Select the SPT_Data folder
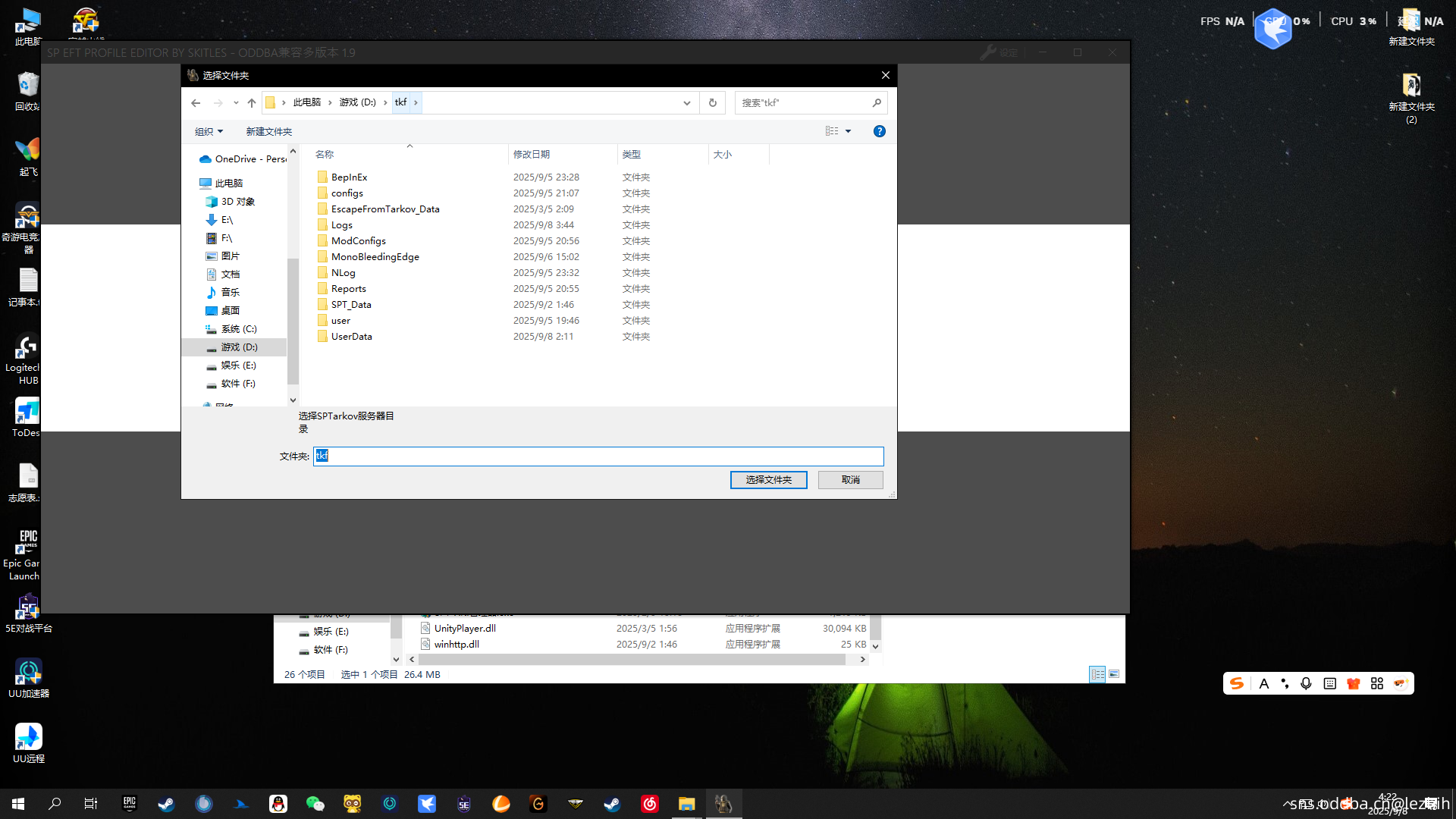The image size is (1456, 819). coord(350,304)
